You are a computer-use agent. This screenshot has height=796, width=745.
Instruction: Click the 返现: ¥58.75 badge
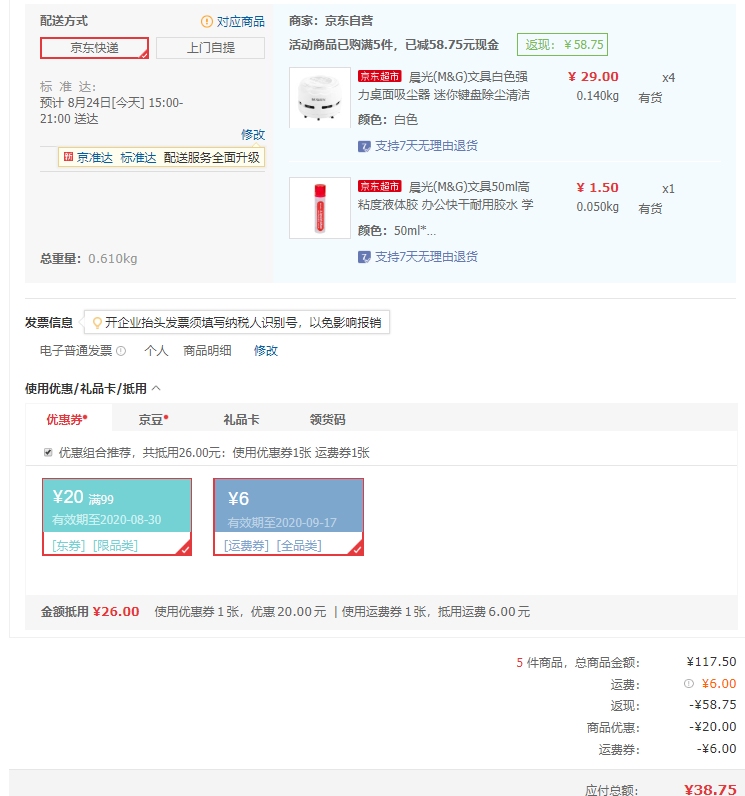(562, 45)
